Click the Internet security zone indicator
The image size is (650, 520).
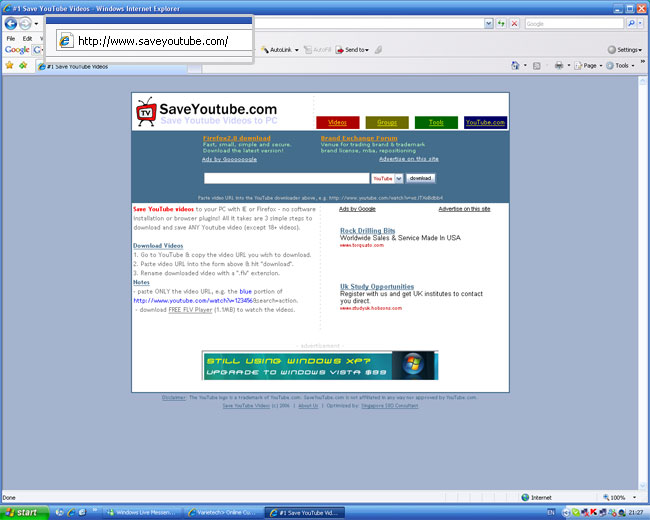pos(536,498)
